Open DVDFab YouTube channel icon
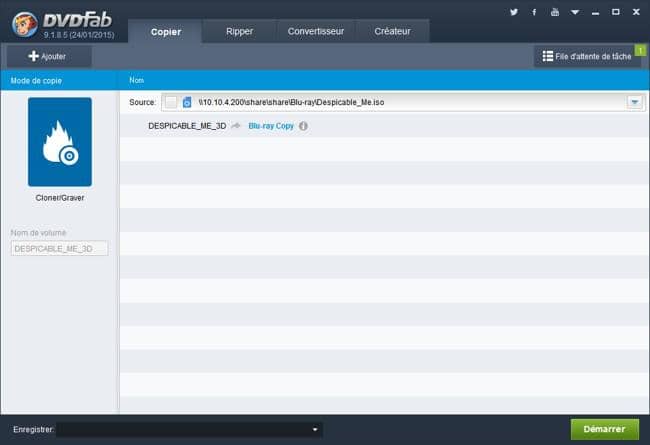Viewport: 650px width, 445px height. coord(555,12)
